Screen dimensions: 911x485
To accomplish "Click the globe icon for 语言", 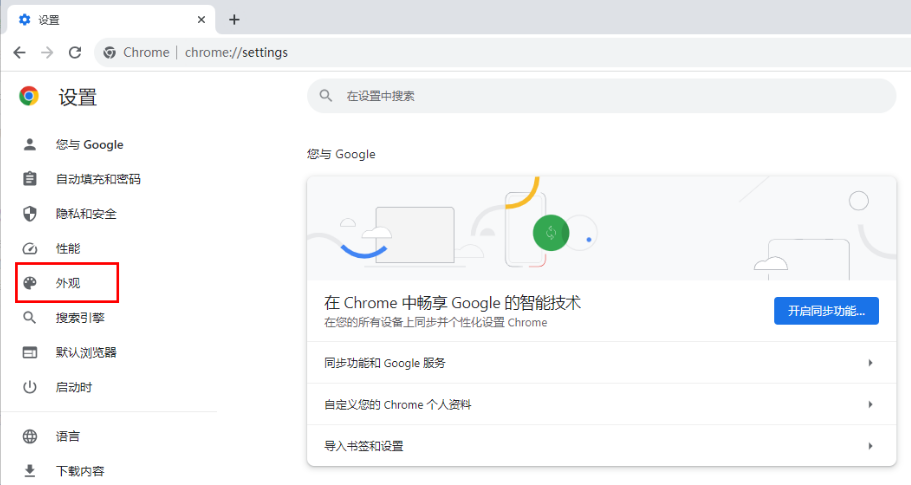I will (x=30, y=436).
